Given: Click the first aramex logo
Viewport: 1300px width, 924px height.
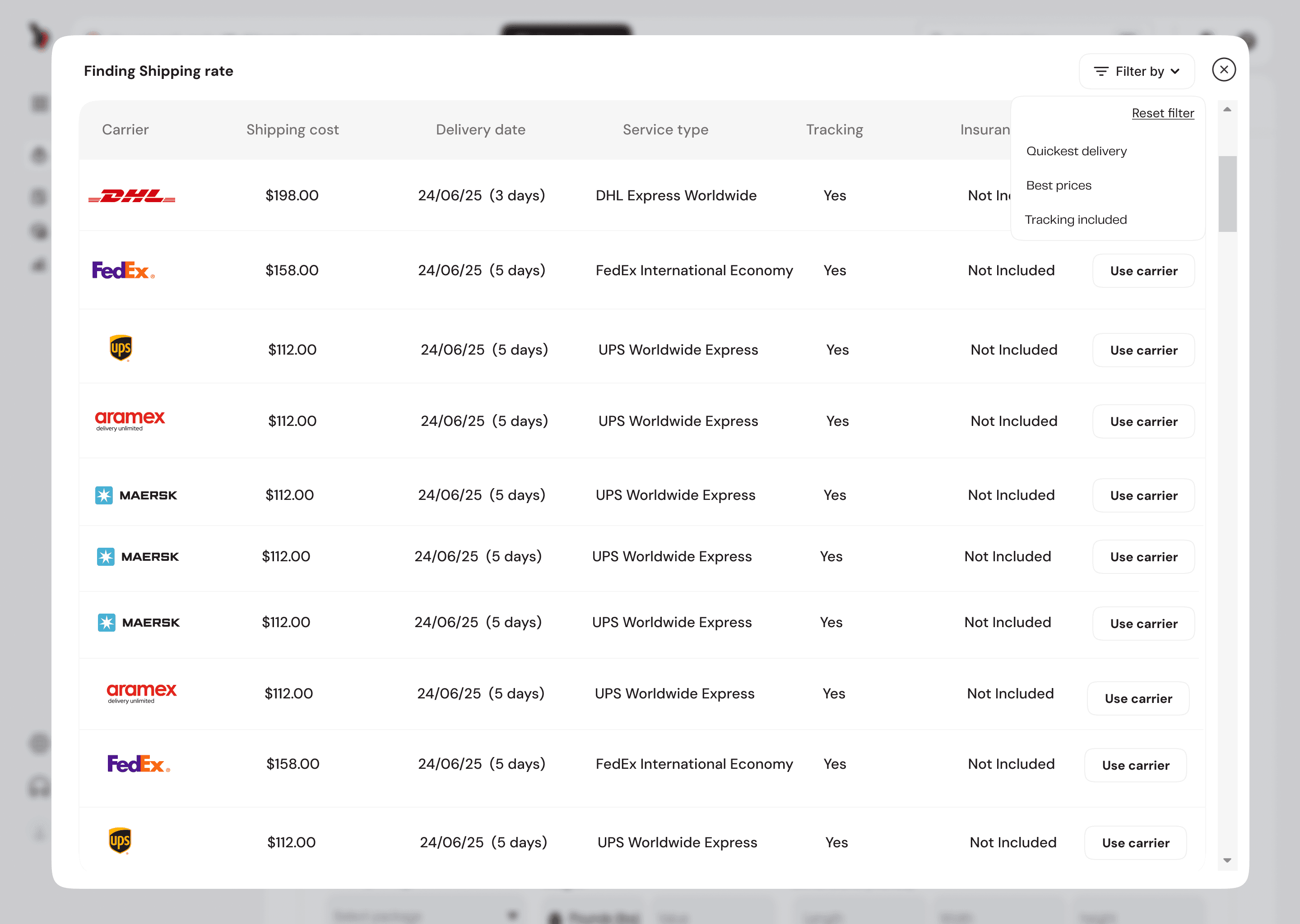Looking at the screenshot, I should click(130, 420).
